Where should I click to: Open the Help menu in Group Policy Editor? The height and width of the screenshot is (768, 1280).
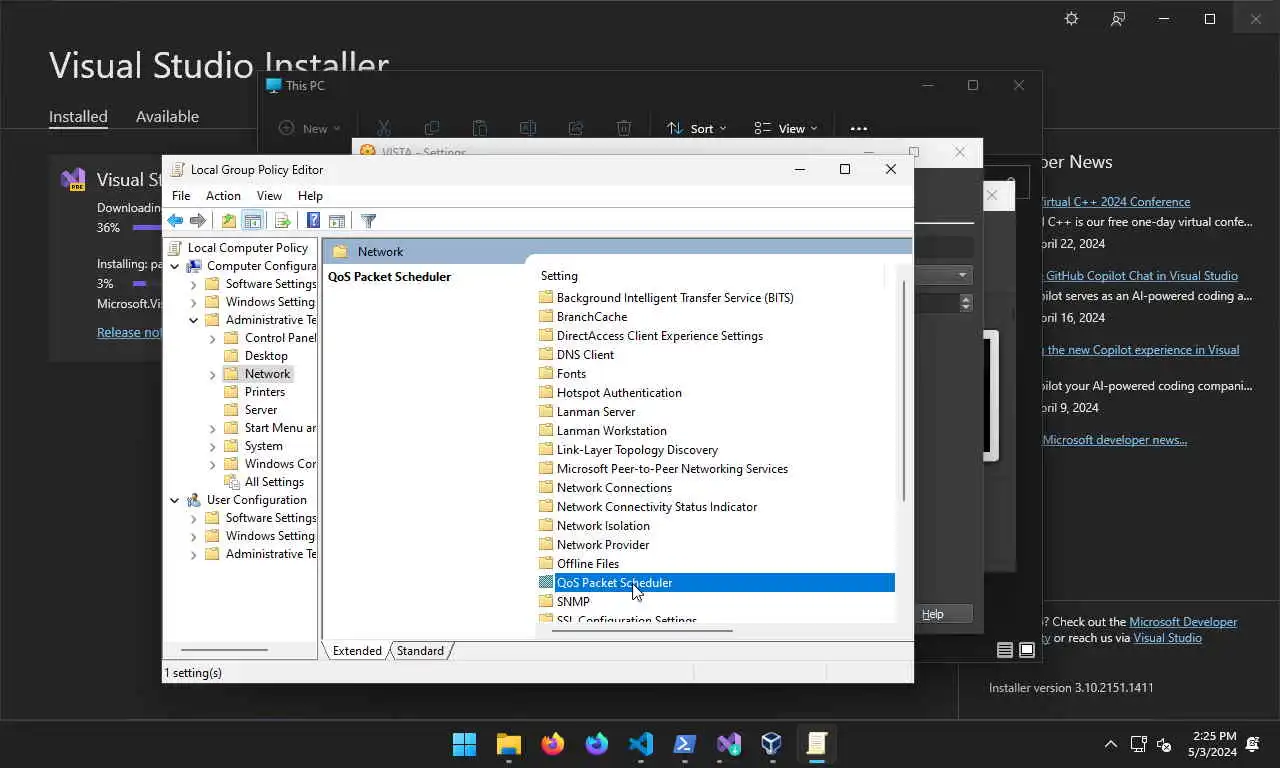point(310,196)
